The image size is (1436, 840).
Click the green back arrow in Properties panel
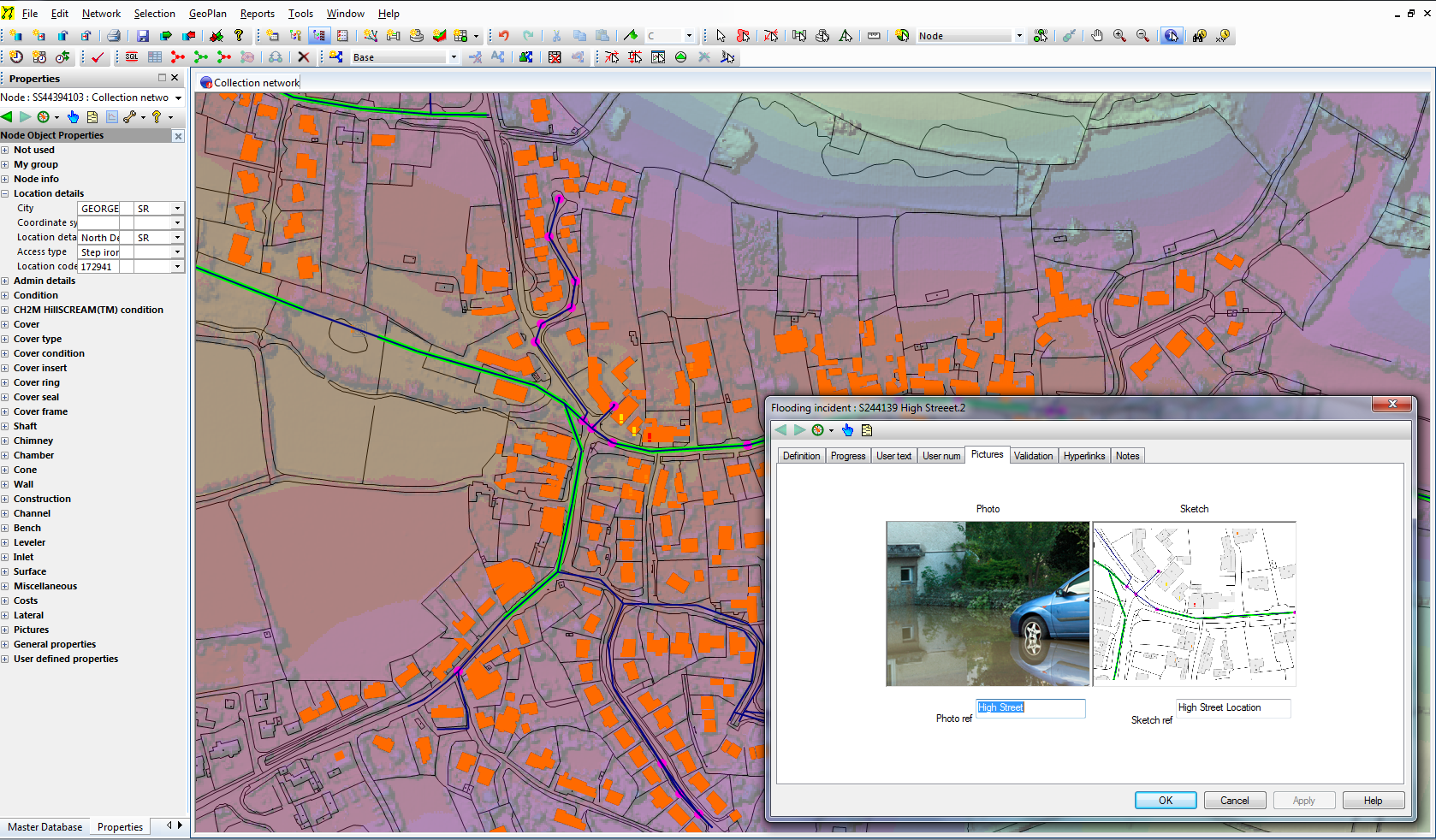(x=7, y=117)
